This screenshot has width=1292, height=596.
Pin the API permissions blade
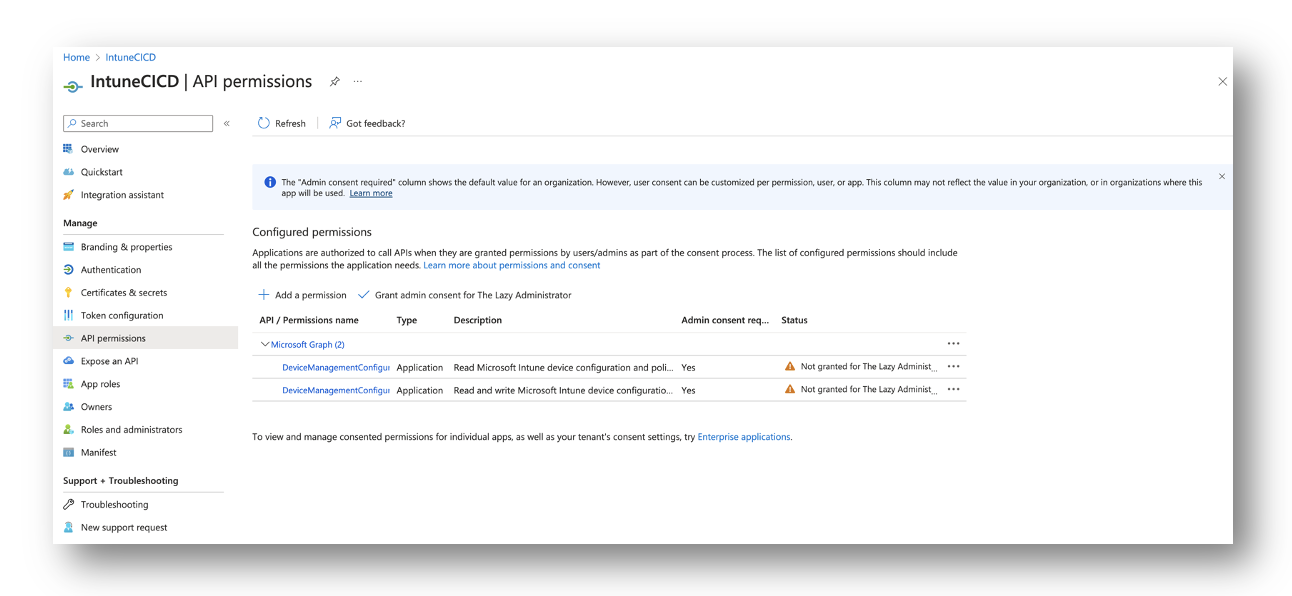(335, 82)
